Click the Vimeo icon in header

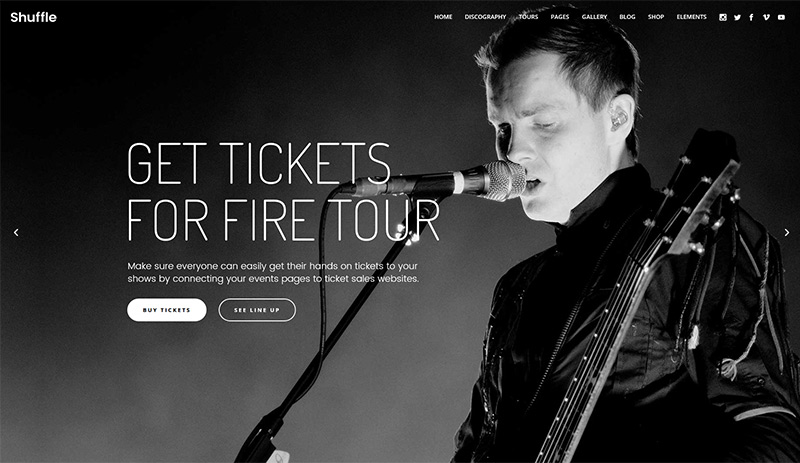[766, 17]
